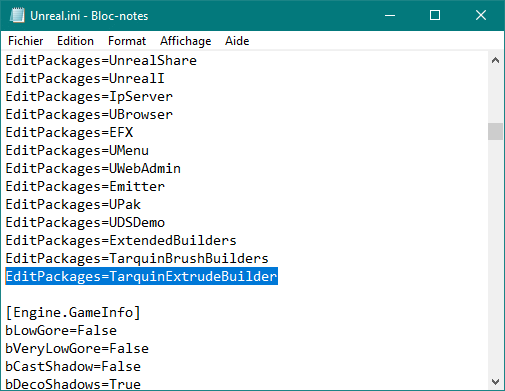
Task: Click the line EditPackages=TarquinBrushBuilders
Action: click(x=137, y=259)
